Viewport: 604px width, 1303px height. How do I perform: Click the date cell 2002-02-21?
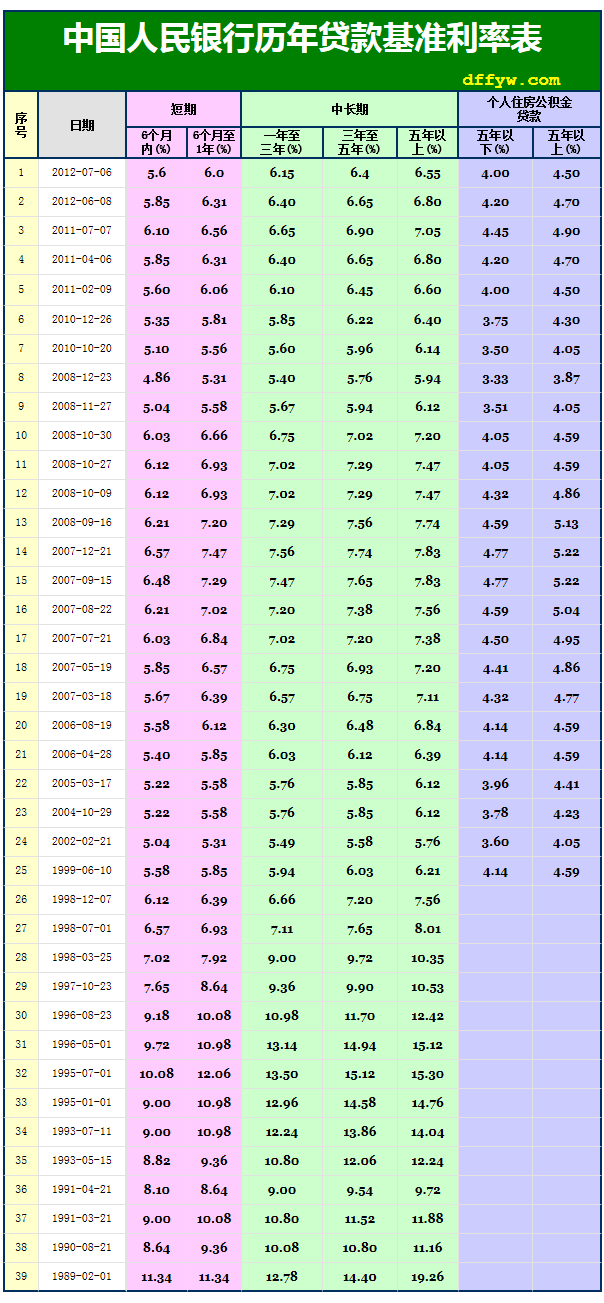[x=82, y=842]
